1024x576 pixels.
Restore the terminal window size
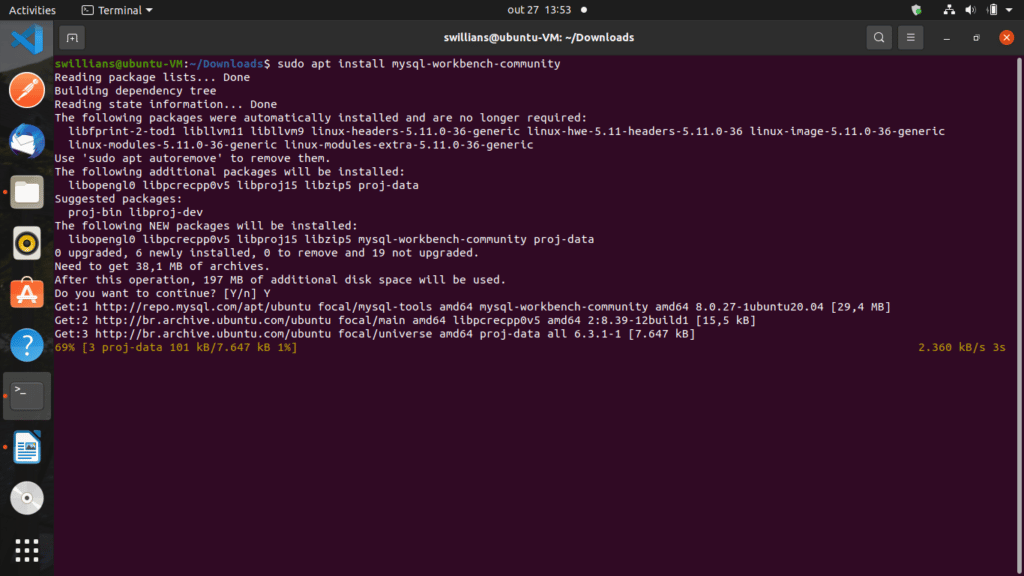(x=976, y=38)
